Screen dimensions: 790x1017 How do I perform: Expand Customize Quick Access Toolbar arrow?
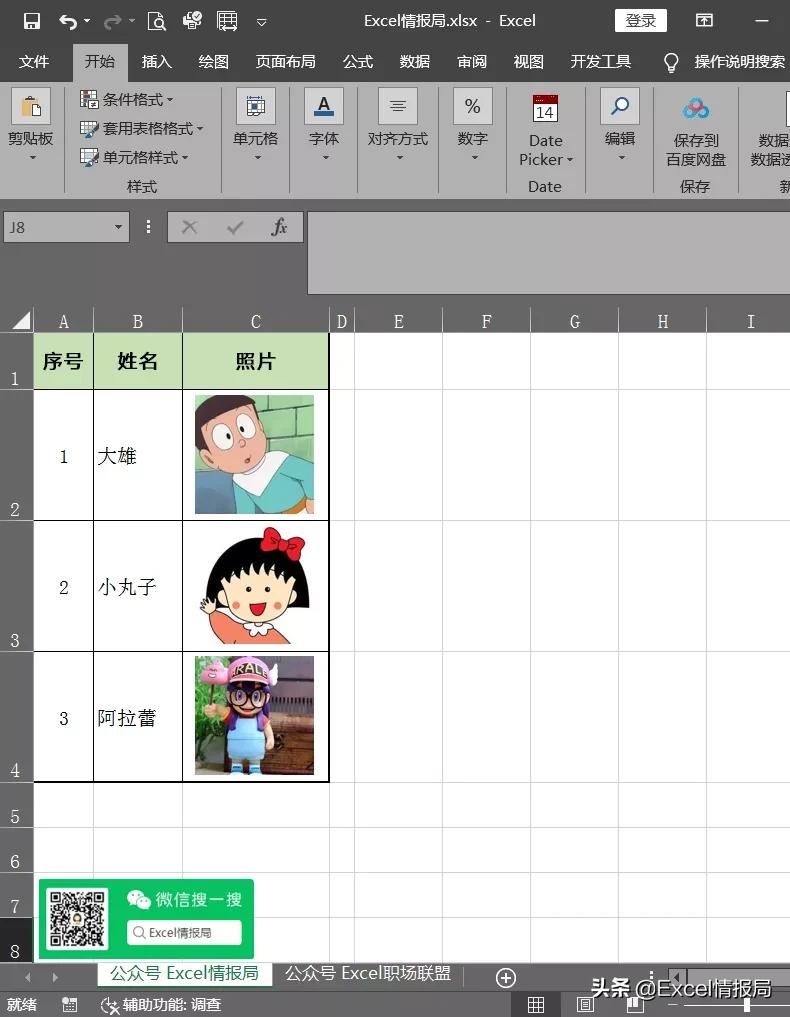261,22
